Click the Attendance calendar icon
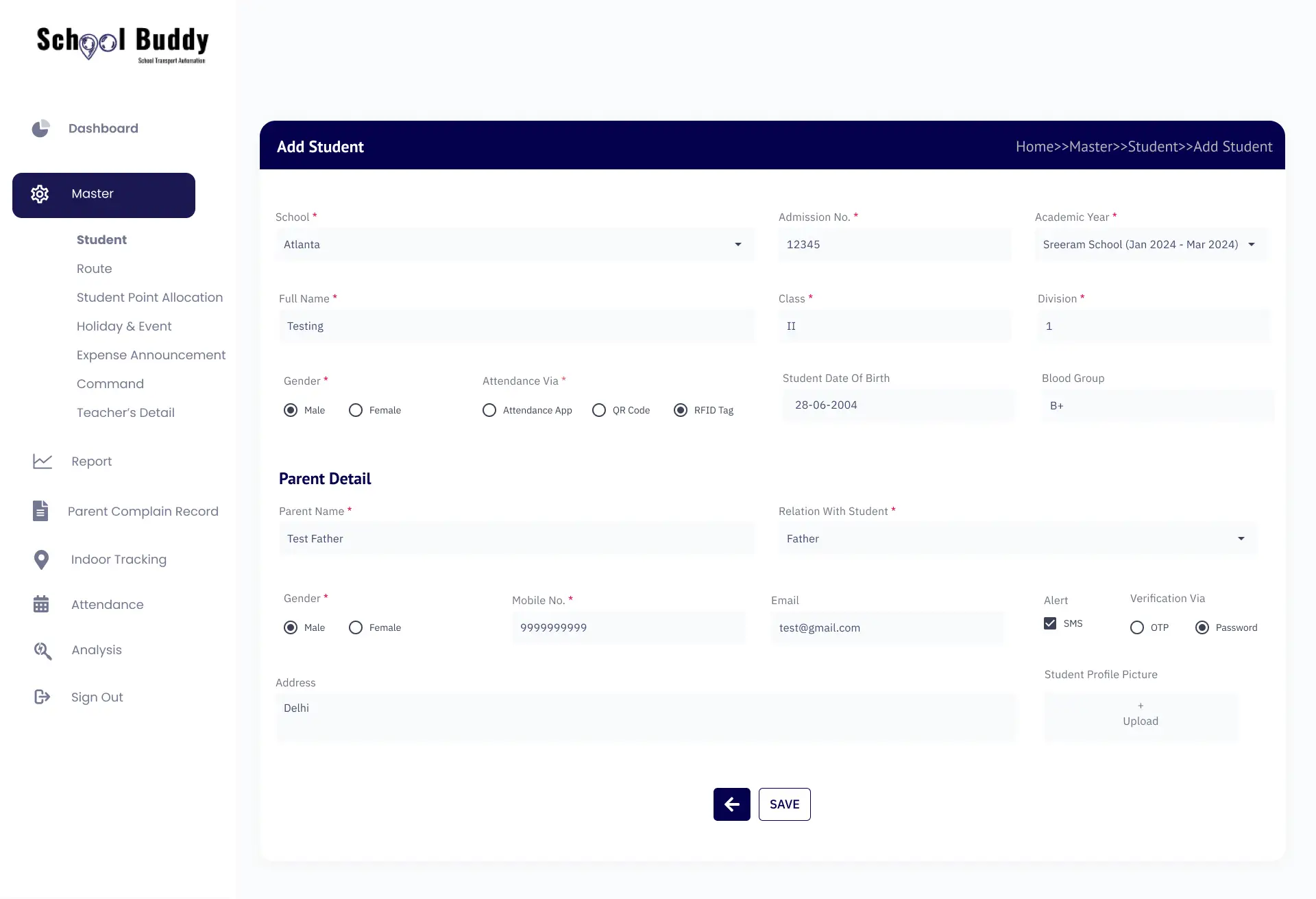 point(41,603)
